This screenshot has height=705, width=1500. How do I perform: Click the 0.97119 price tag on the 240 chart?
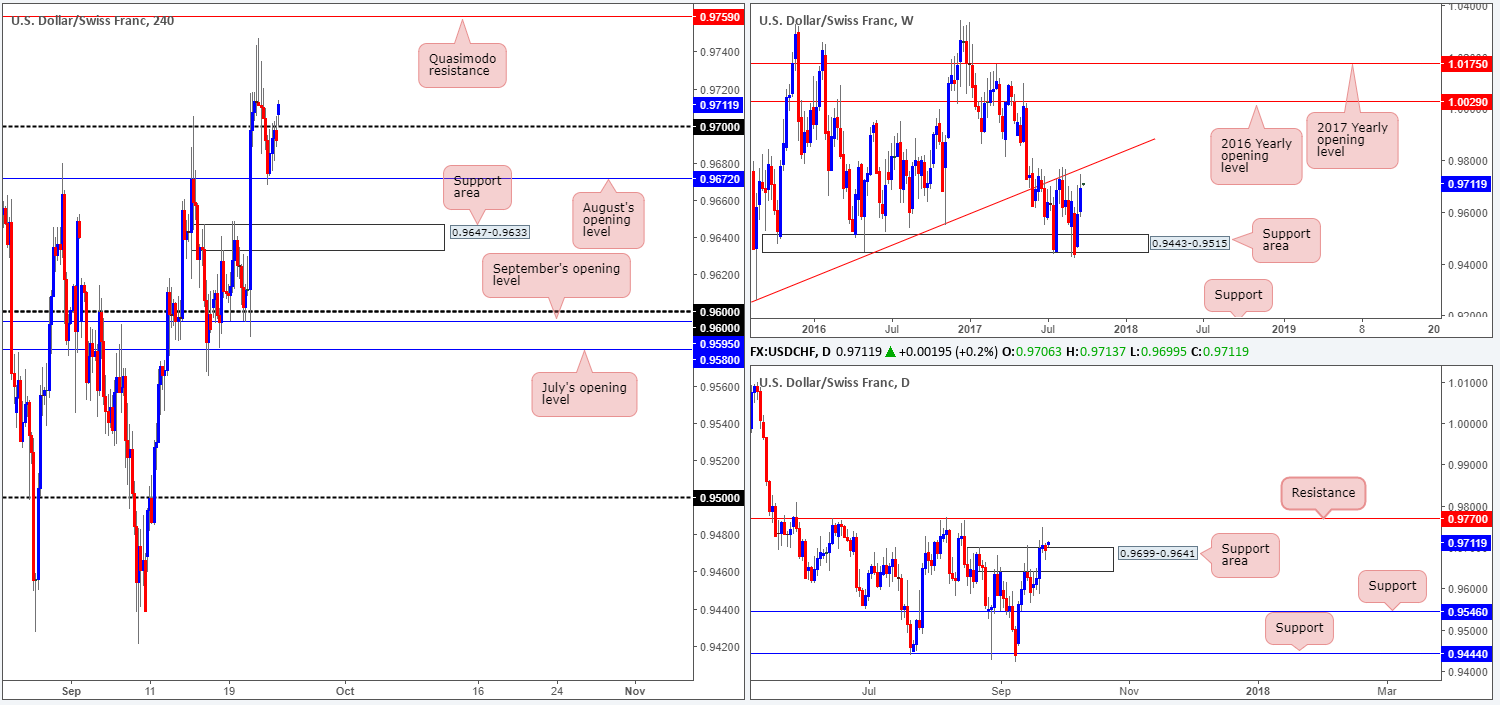tap(719, 104)
